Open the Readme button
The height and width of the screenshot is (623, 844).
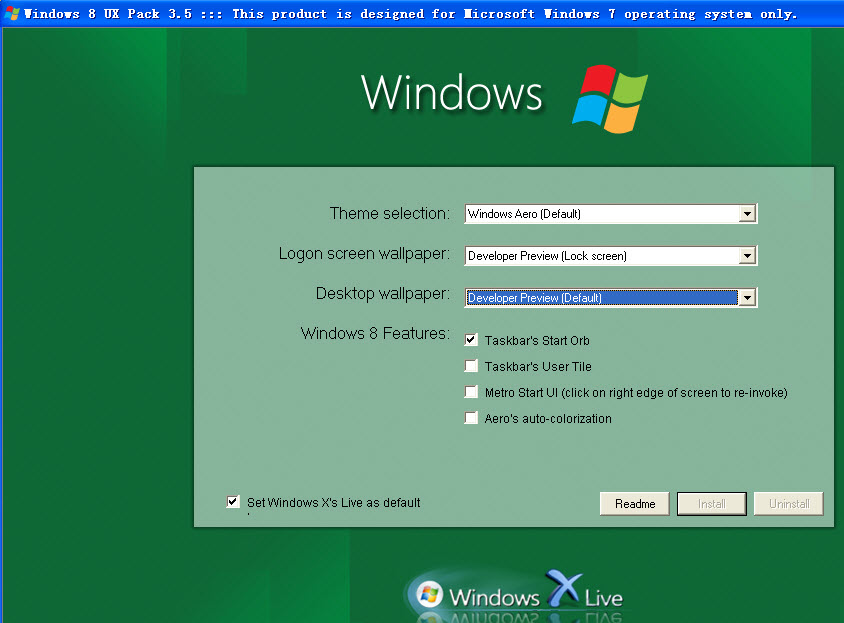pos(635,503)
